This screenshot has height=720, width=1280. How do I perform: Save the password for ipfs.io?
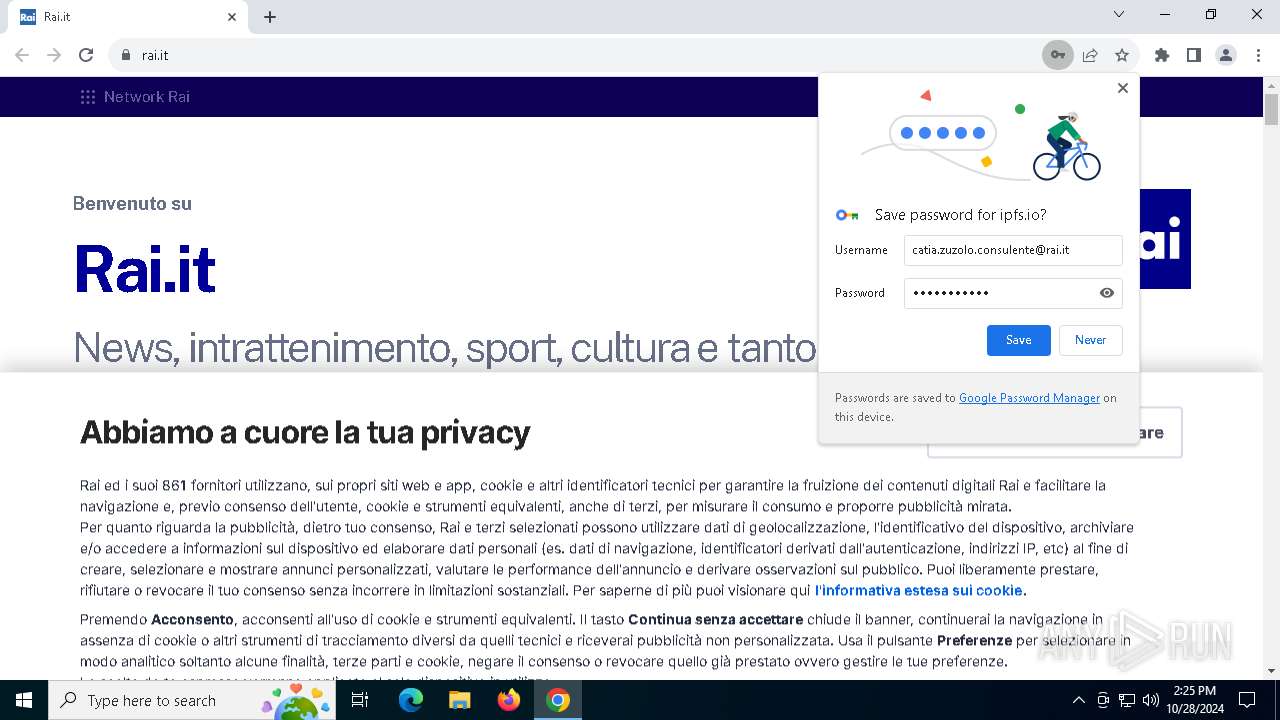[1019, 340]
